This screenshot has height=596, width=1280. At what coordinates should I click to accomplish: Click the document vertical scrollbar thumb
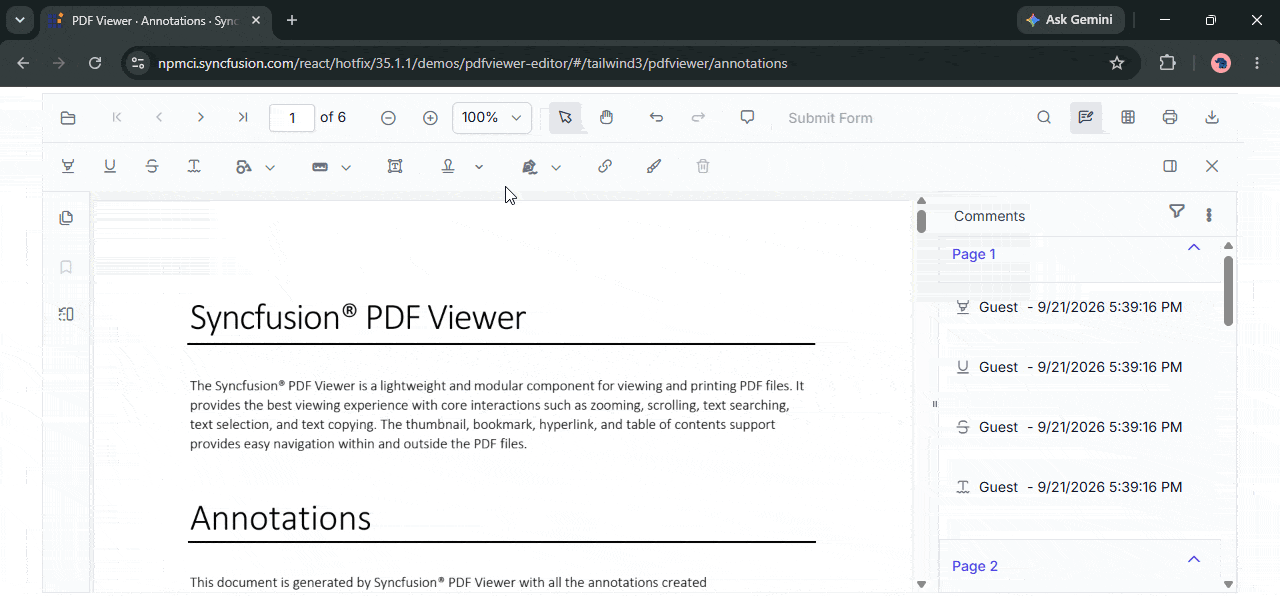coord(921,221)
